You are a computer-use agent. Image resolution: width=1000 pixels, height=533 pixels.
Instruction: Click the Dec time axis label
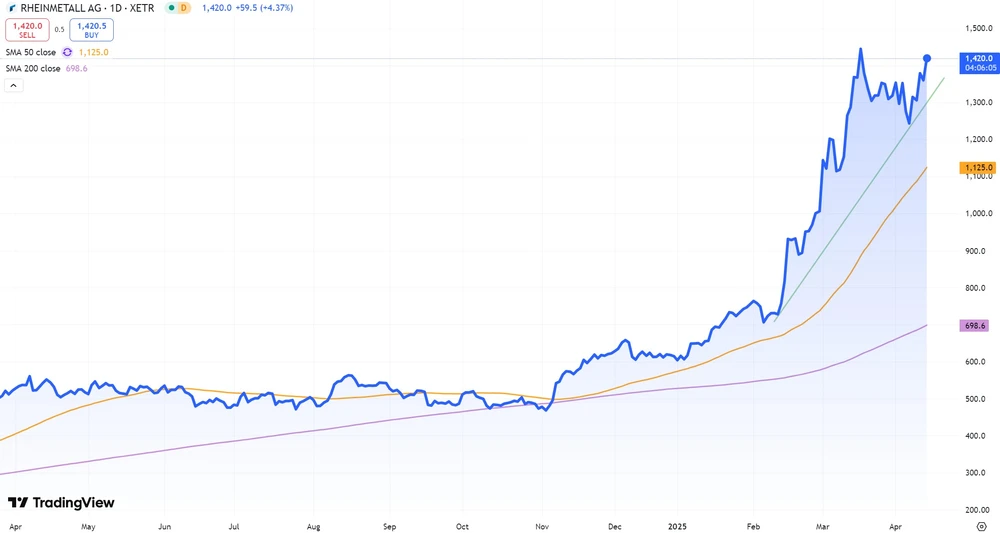coord(615,527)
